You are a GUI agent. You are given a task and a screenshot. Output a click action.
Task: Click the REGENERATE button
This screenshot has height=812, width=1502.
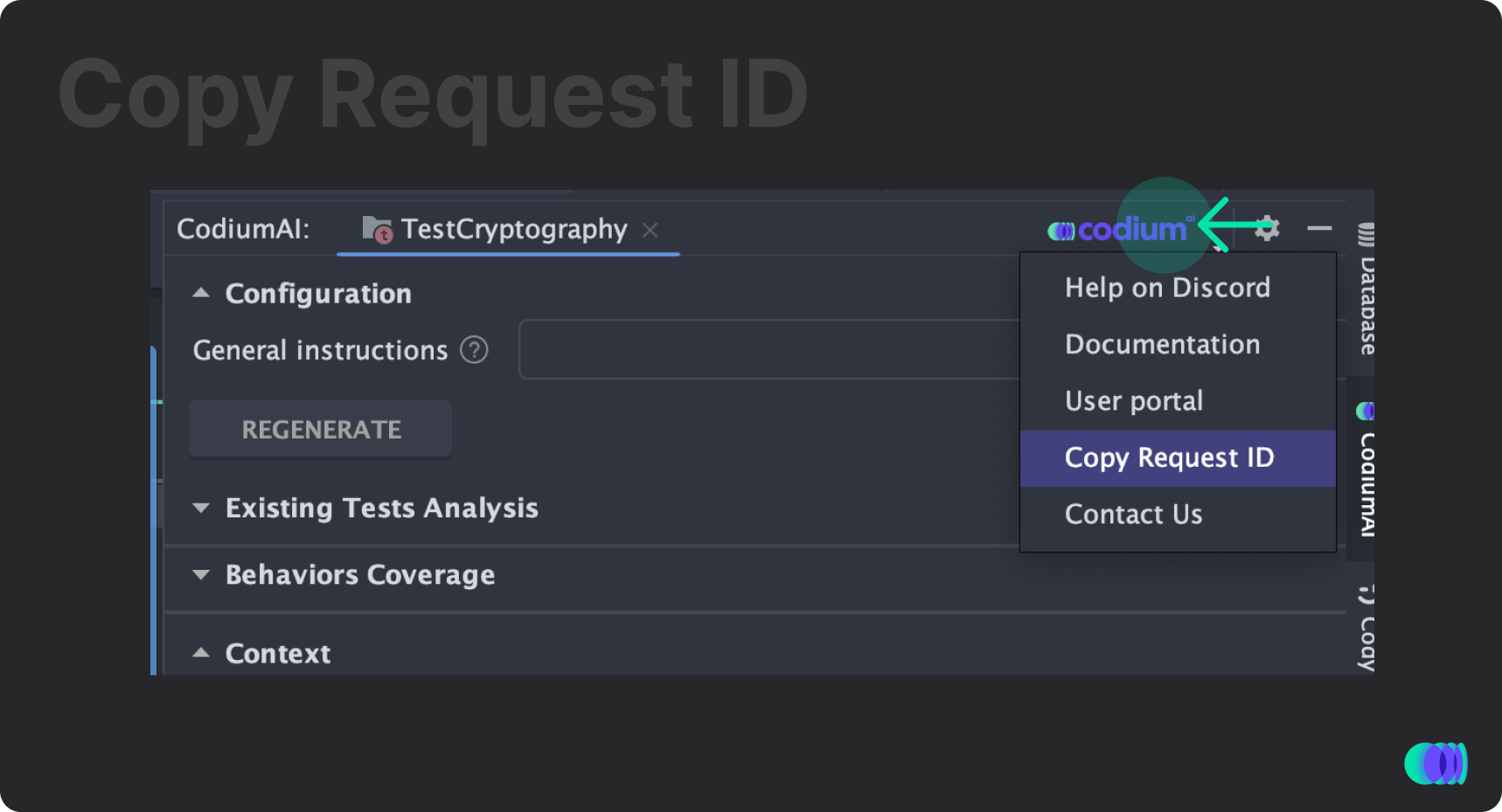(x=320, y=429)
